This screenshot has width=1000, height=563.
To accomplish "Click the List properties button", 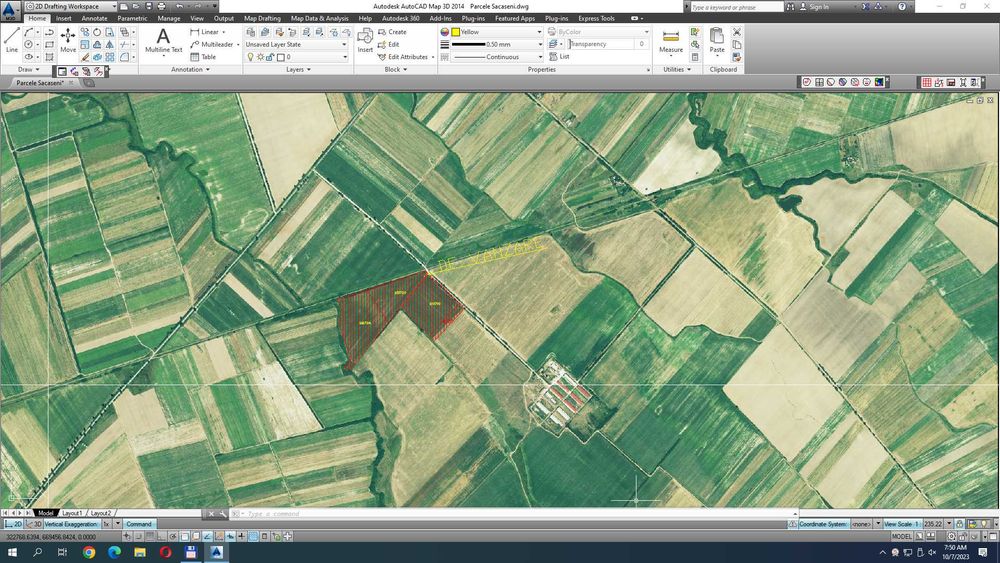I will [559, 57].
